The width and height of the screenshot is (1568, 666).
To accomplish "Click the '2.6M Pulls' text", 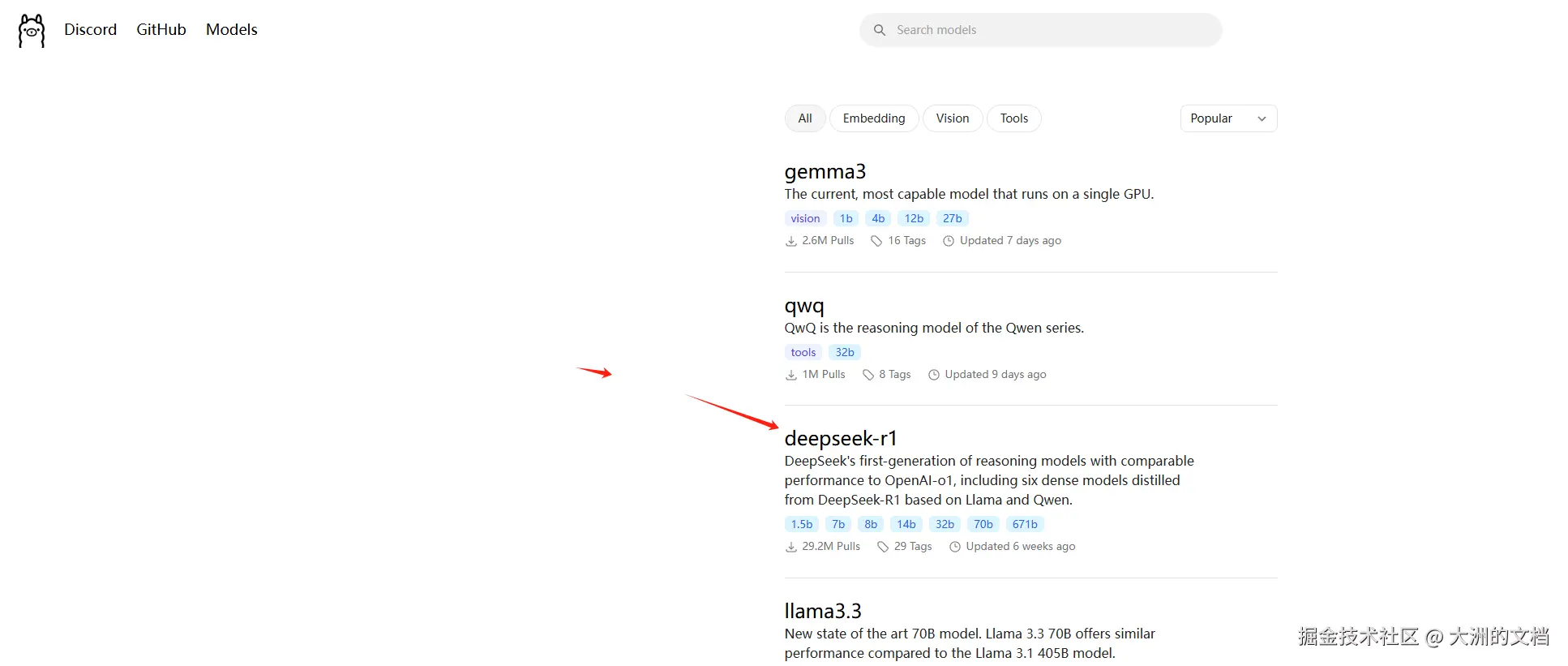I will [828, 241].
